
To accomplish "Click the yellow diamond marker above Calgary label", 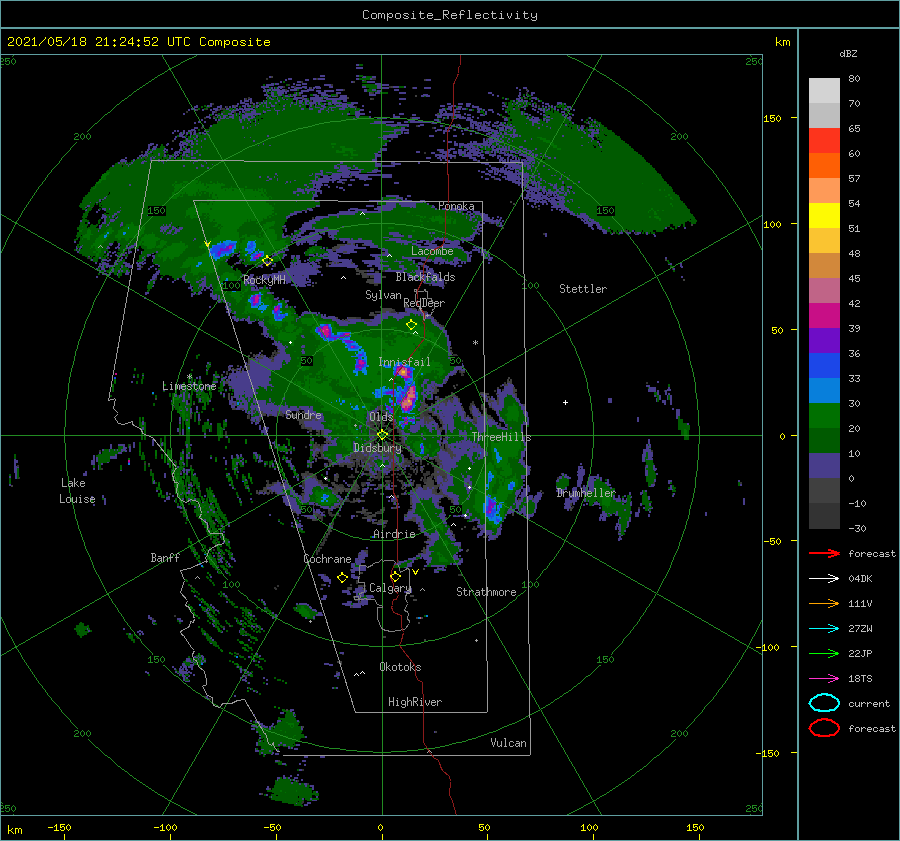I will [395, 576].
